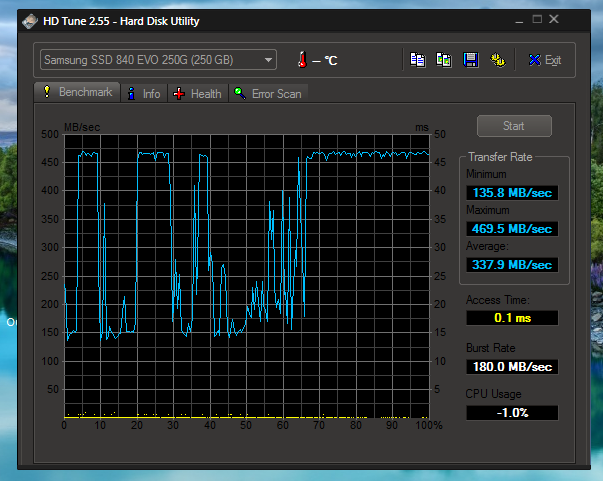Open the options gear icon
The image size is (603, 481).
pos(498,60)
